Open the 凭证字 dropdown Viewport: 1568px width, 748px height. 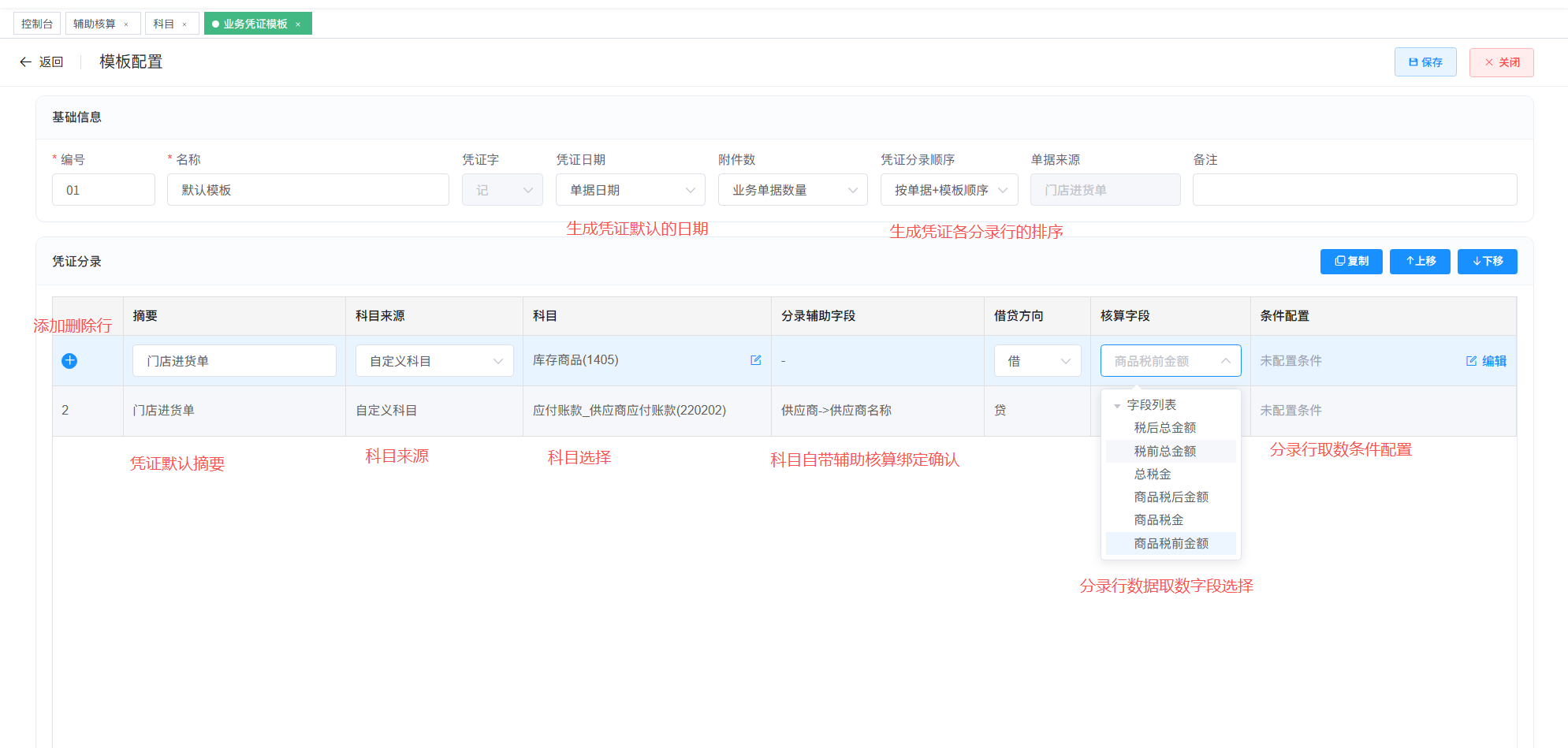tap(502, 190)
